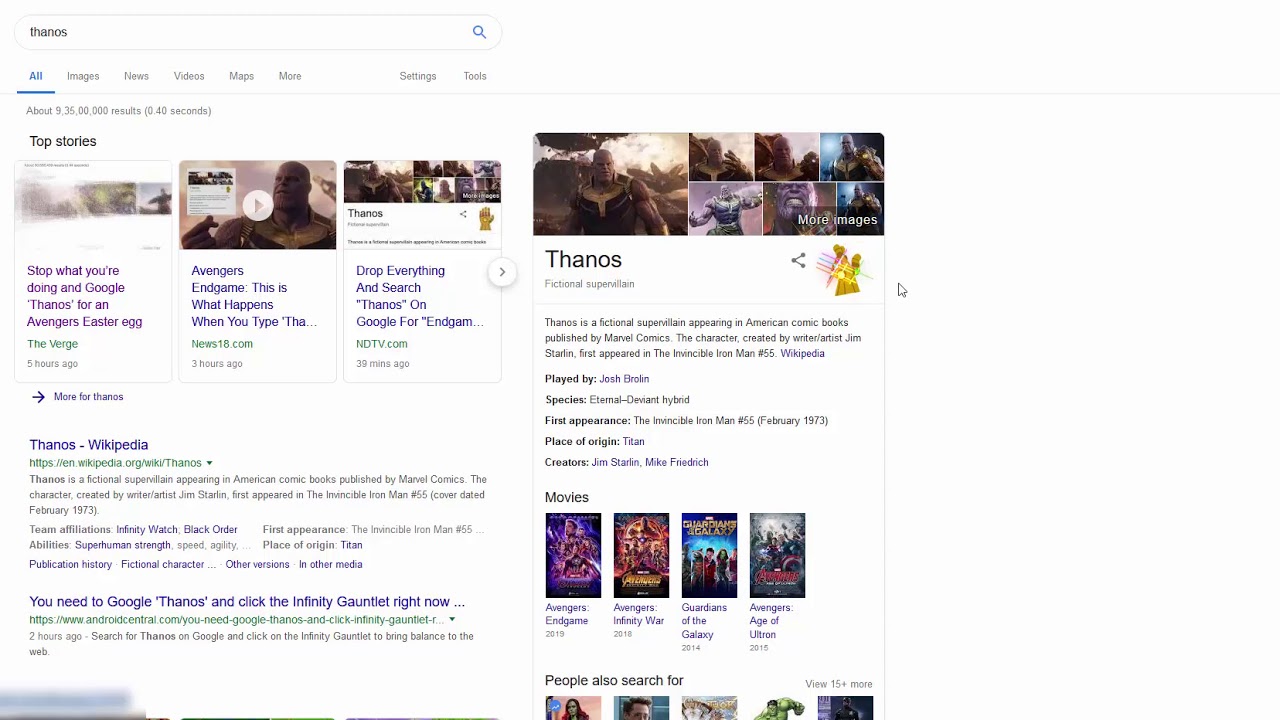Image resolution: width=1280 pixels, height=720 pixels.
Task: Click Mike Friedrich creator link
Action: (677, 462)
